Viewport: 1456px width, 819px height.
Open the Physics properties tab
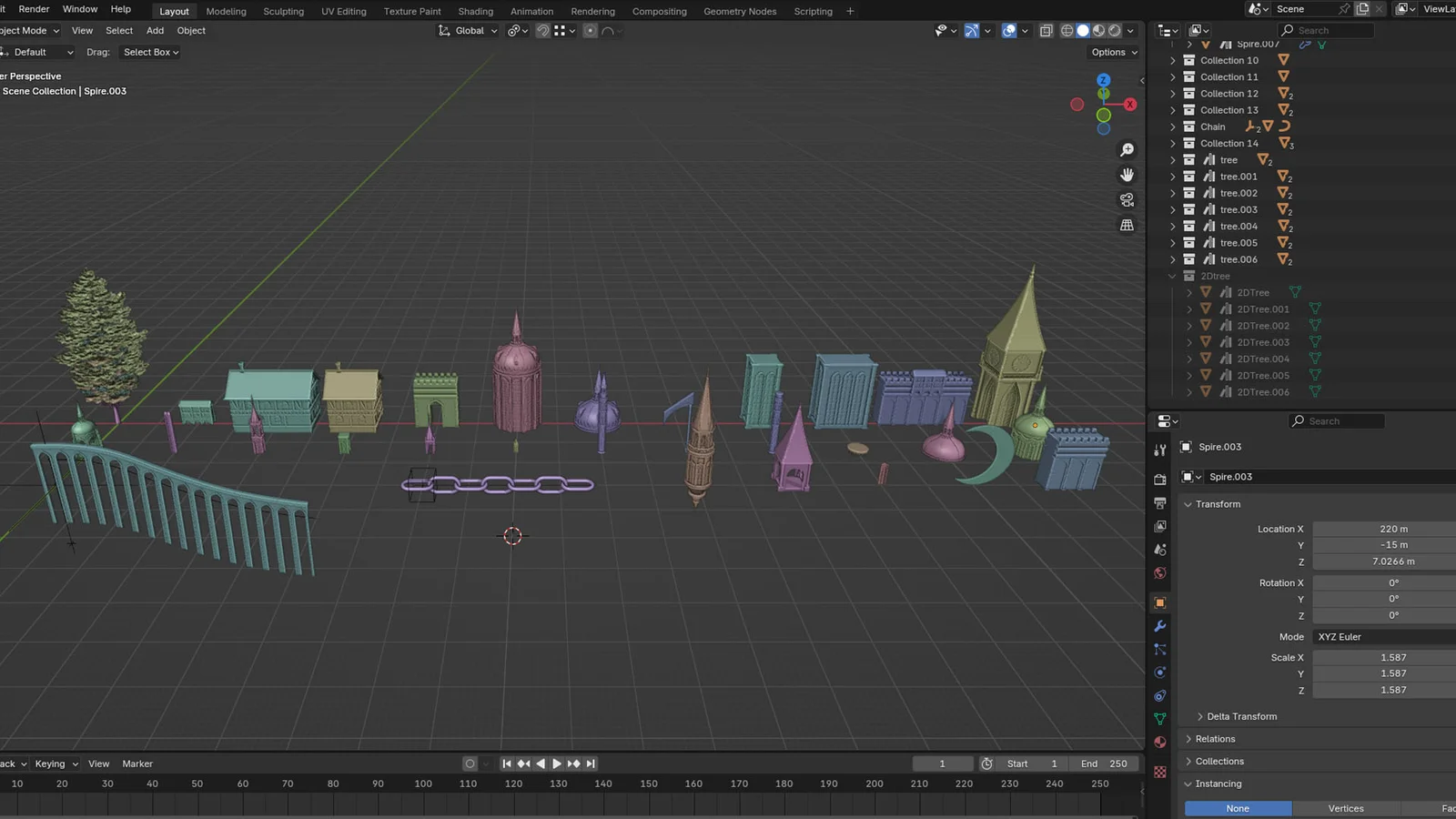pyautogui.click(x=1159, y=672)
